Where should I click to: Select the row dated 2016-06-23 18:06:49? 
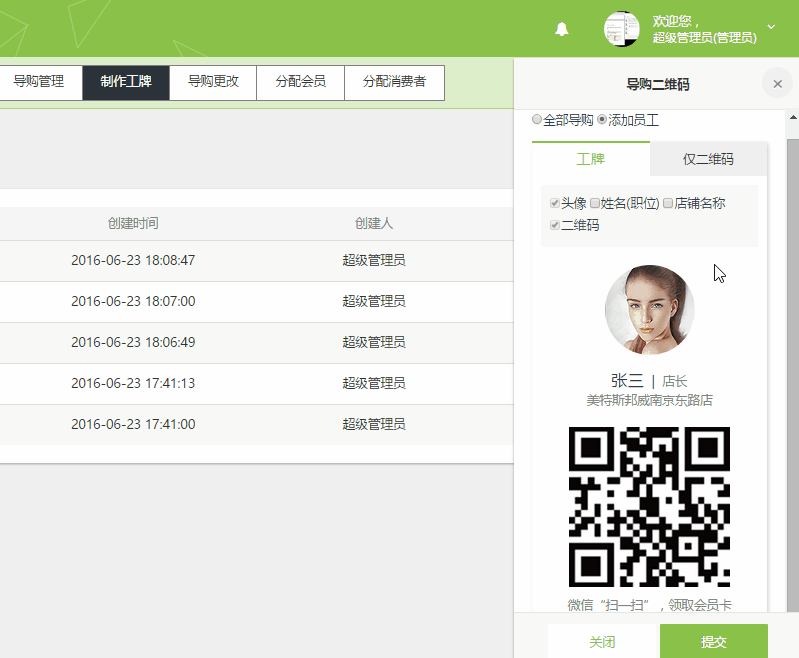coord(257,343)
